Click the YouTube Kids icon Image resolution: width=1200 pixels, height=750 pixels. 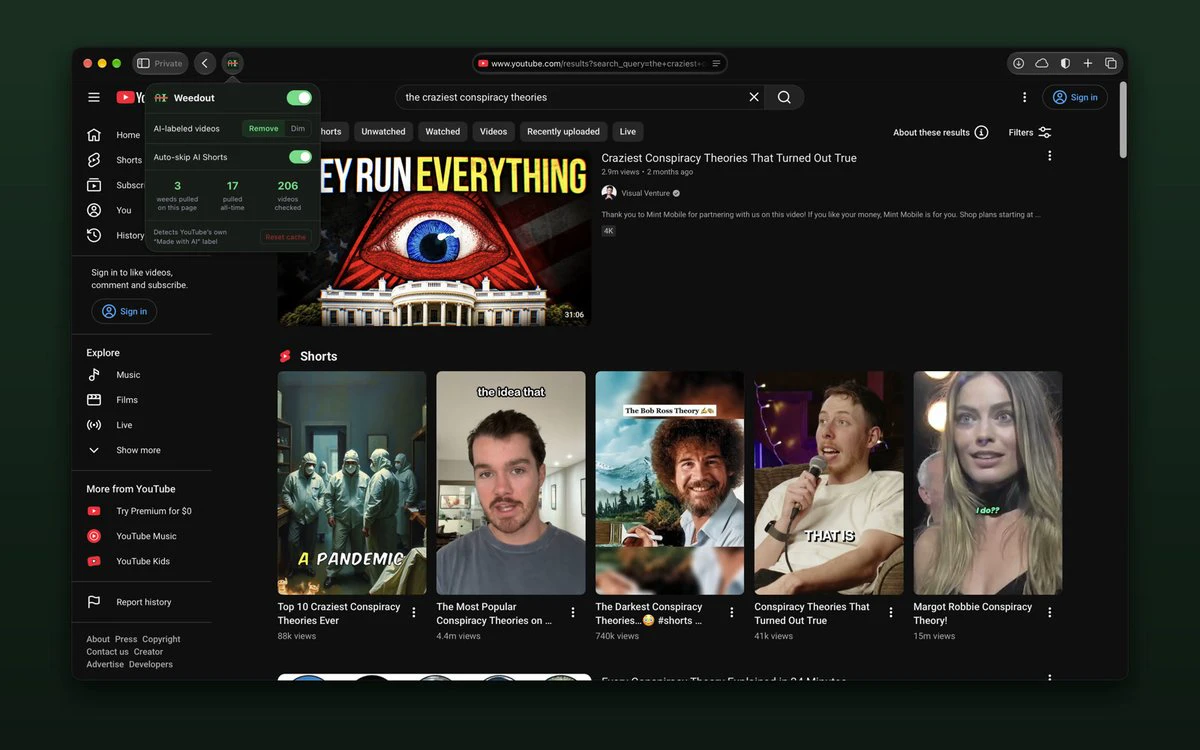coord(94,561)
